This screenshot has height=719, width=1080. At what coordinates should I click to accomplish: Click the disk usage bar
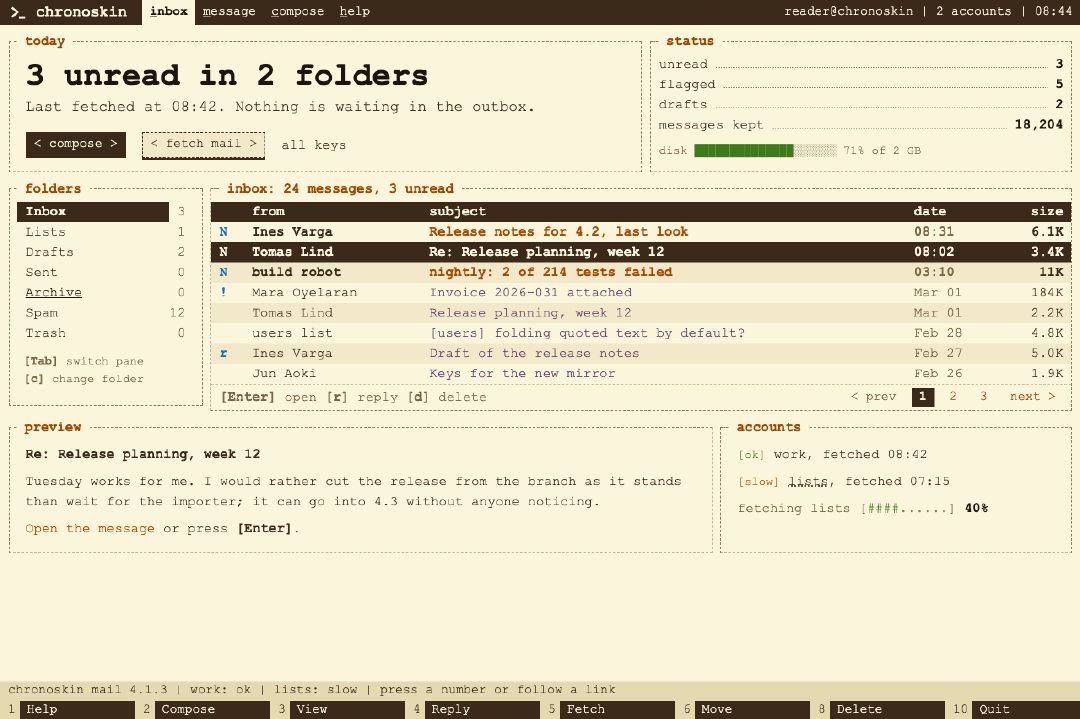click(x=765, y=150)
